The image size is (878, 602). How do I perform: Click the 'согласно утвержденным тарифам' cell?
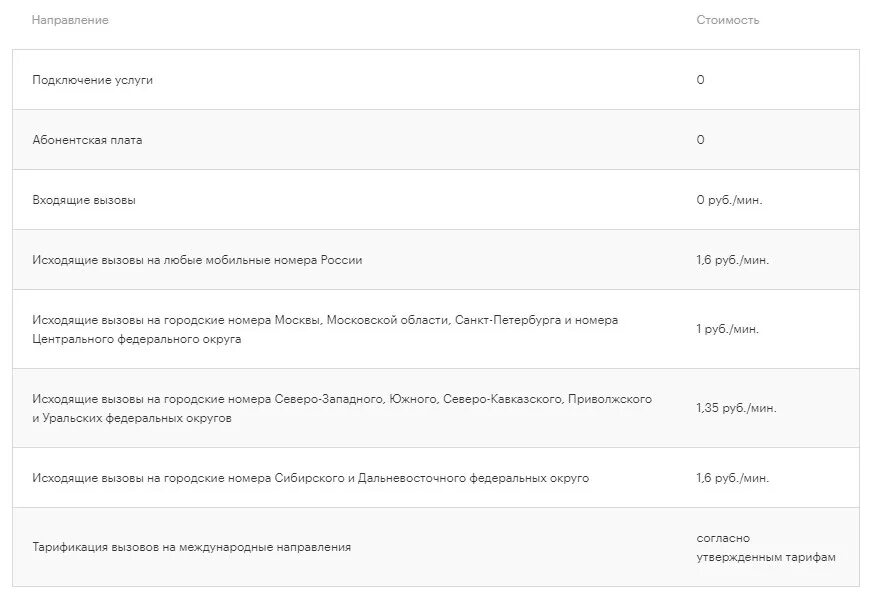[x=765, y=547]
